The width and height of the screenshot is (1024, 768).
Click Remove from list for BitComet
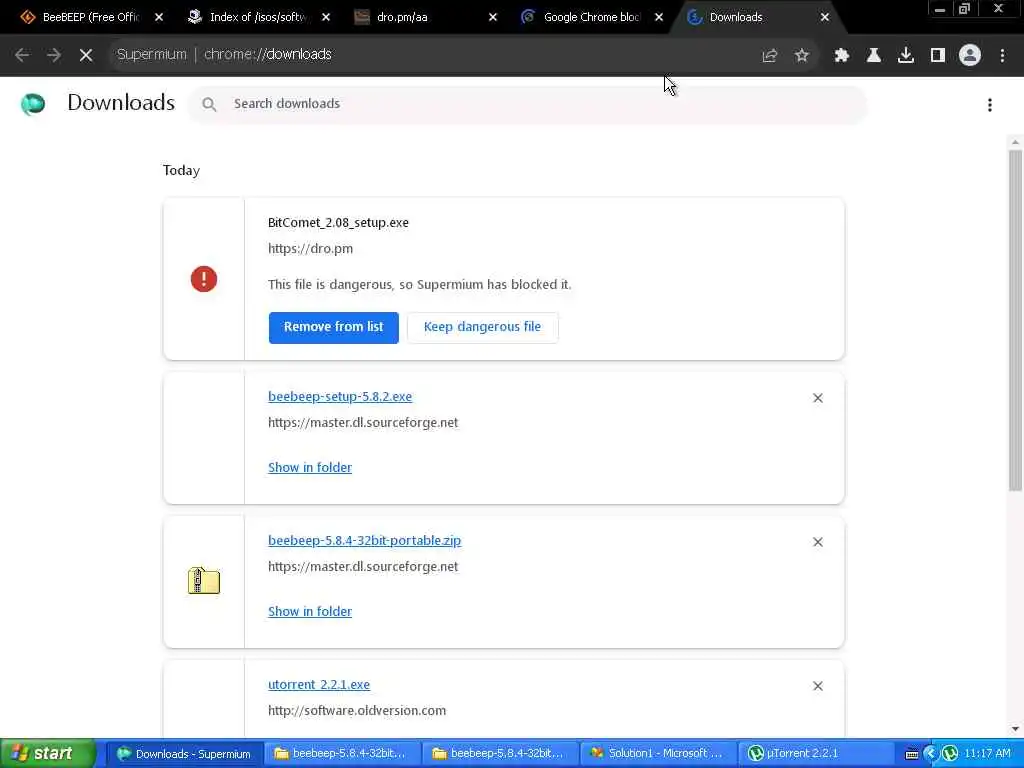click(x=334, y=327)
